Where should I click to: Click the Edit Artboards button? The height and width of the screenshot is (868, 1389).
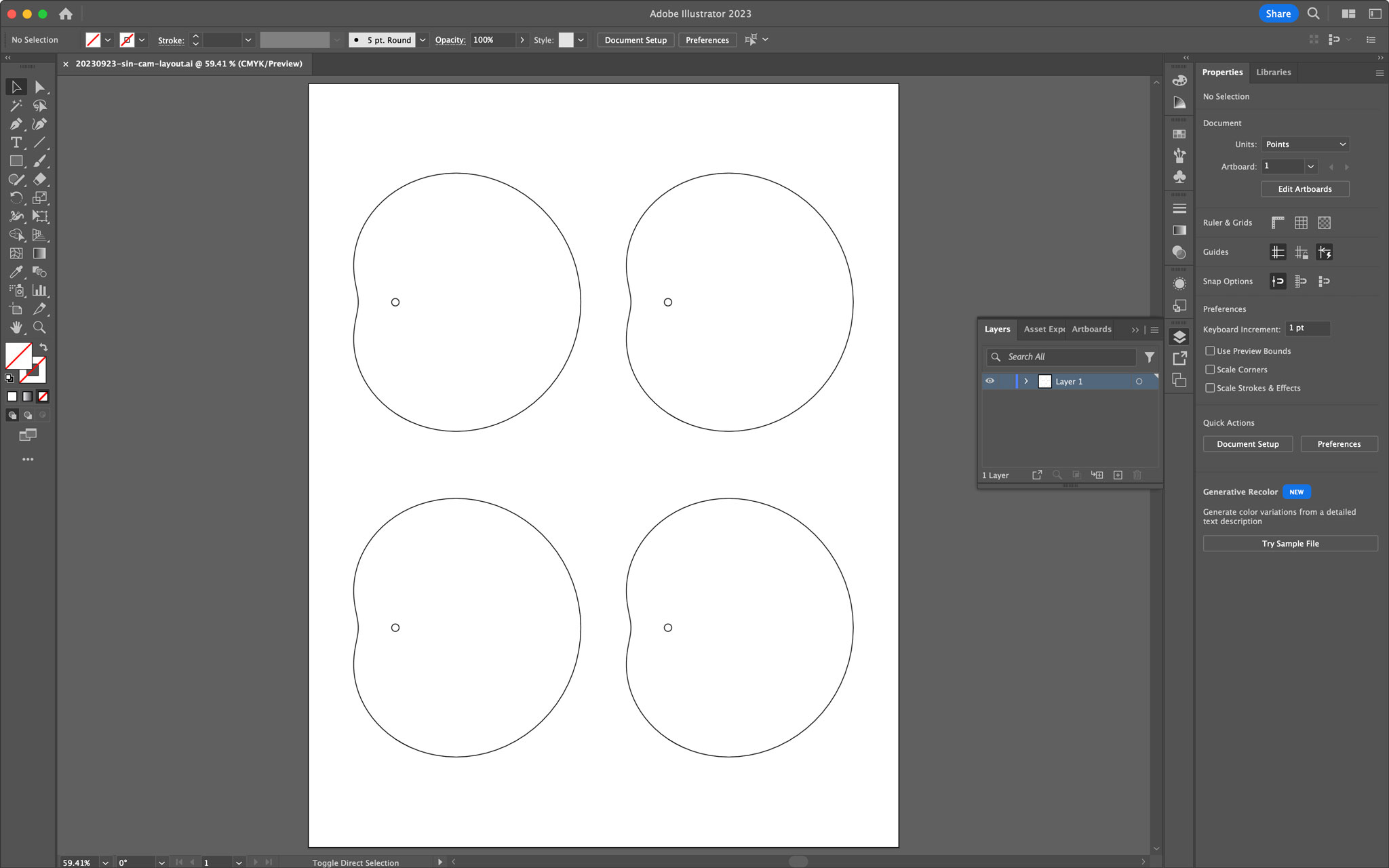[1304, 189]
